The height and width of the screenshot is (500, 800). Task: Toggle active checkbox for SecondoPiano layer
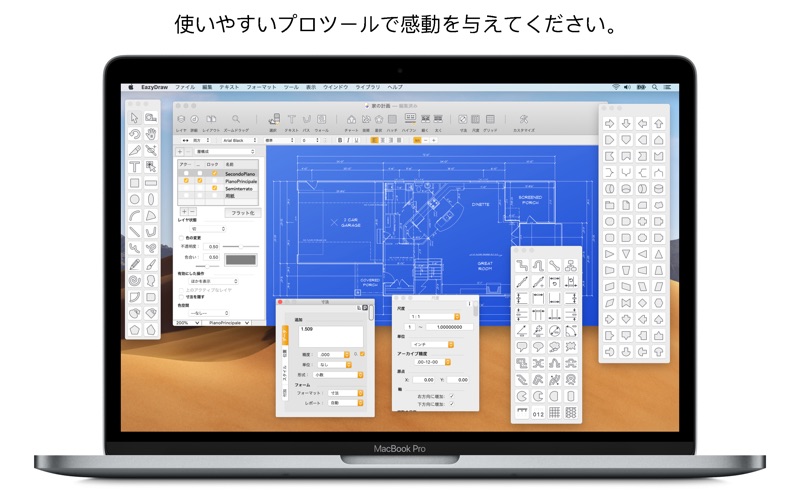click(x=186, y=173)
